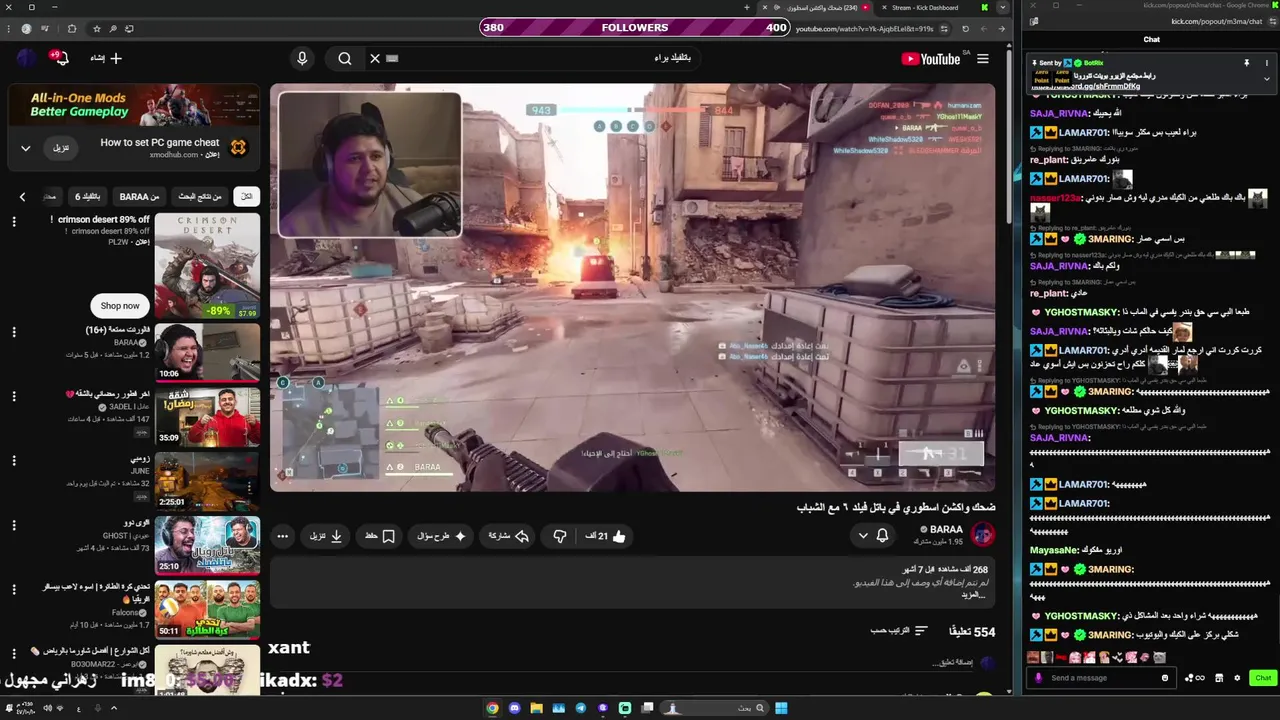This screenshot has height=720, width=1280.
Task: Ask a question with the sparkle button
Action: (x=441, y=536)
